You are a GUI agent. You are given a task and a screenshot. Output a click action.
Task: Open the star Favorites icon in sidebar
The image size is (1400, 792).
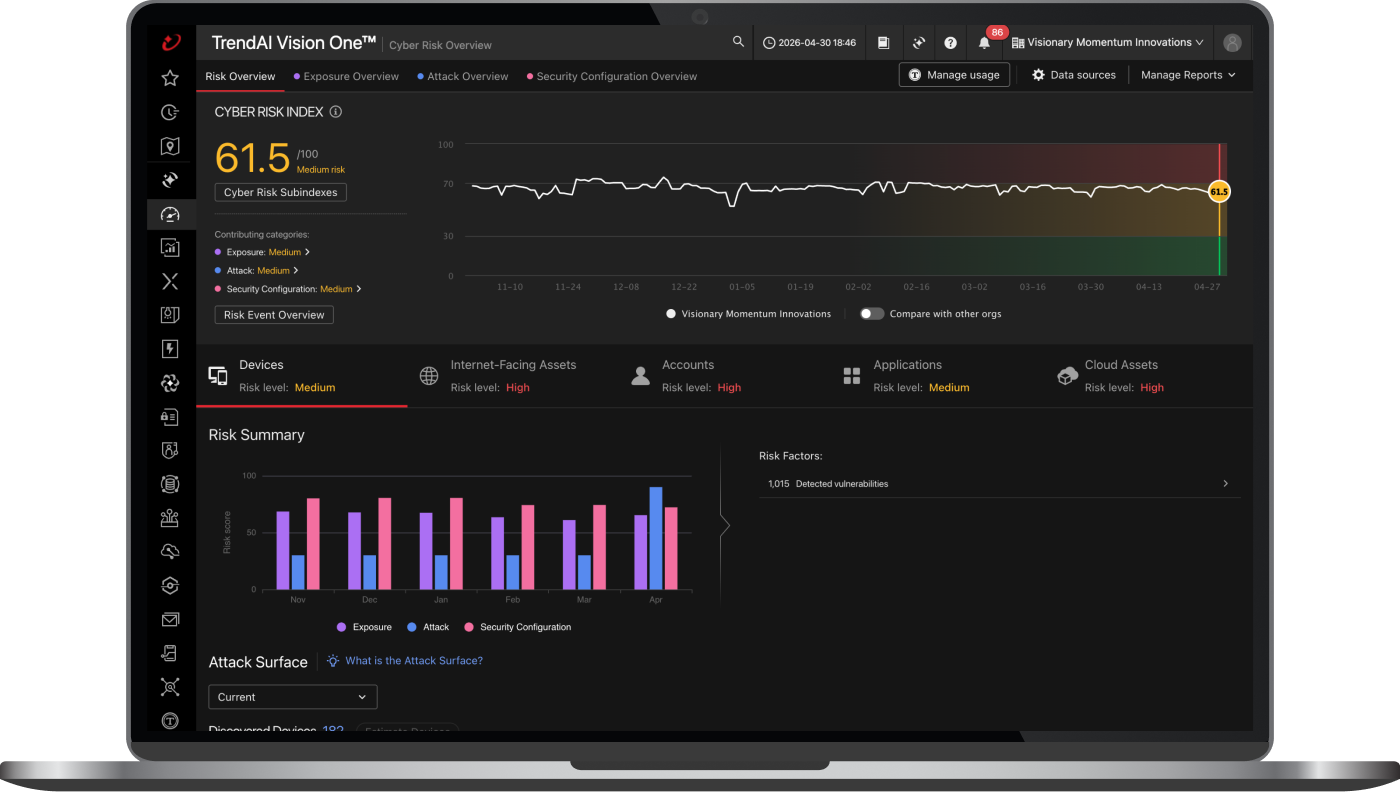coord(170,78)
